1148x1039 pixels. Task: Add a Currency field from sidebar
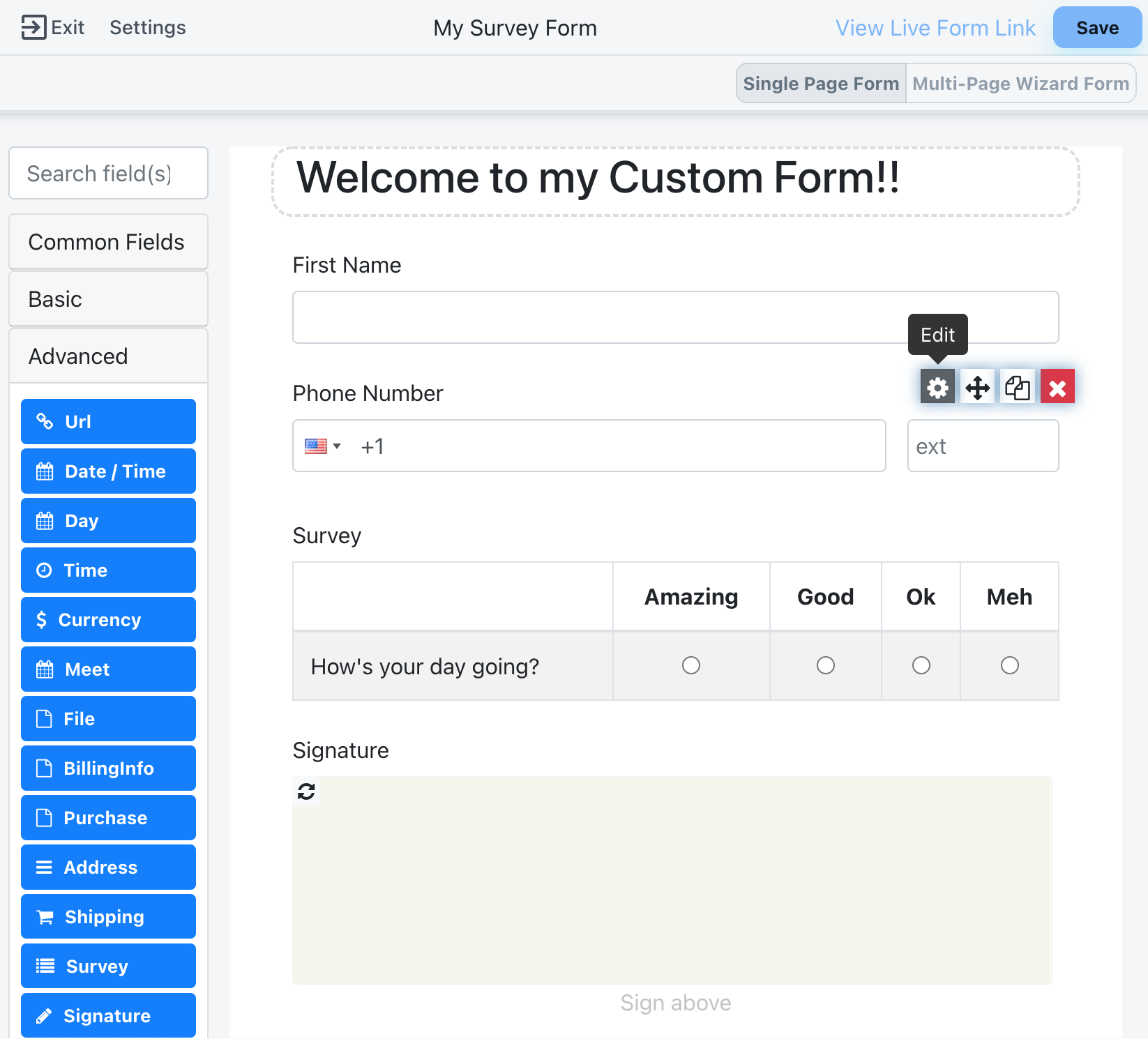[x=108, y=619]
